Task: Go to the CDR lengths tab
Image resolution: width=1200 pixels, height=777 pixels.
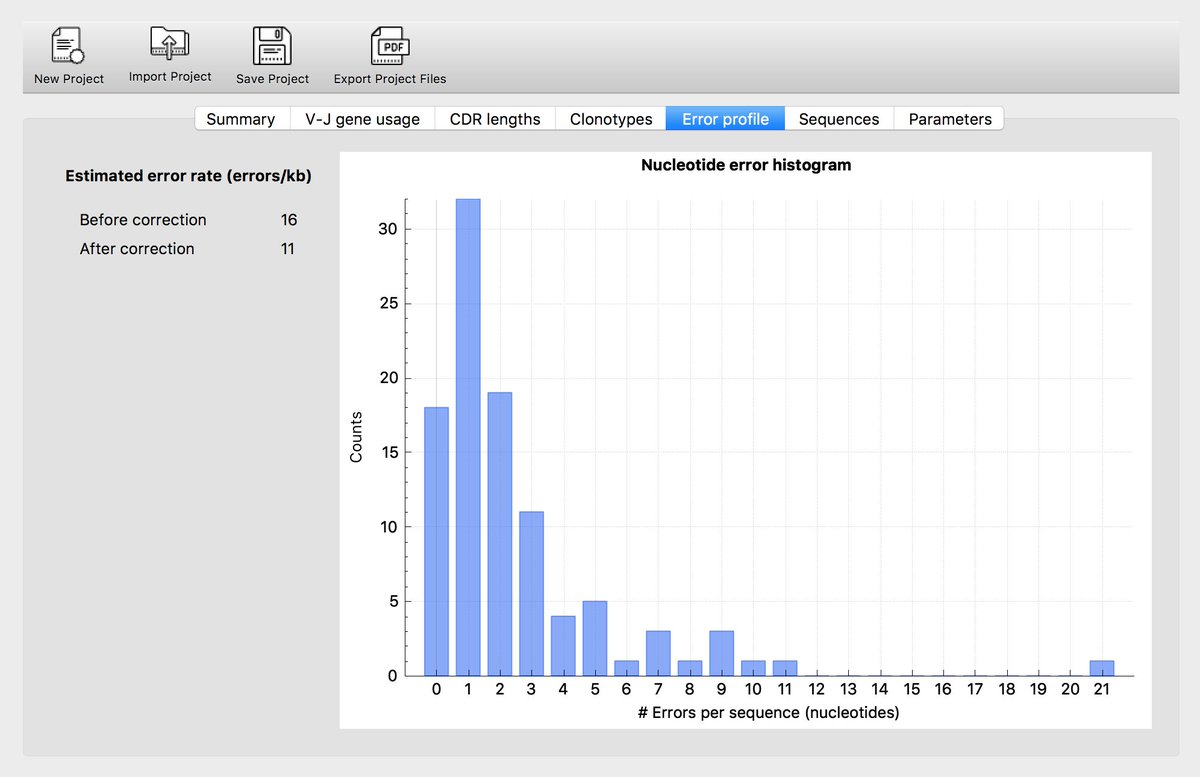Action: click(495, 119)
